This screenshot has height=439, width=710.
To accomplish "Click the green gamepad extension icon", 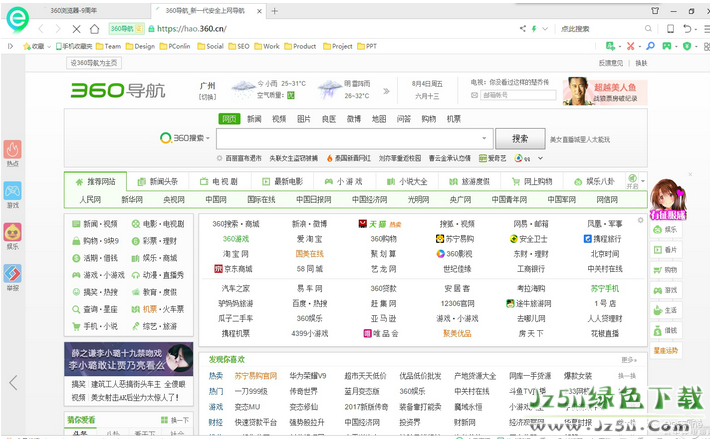I will tap(667, 46).
